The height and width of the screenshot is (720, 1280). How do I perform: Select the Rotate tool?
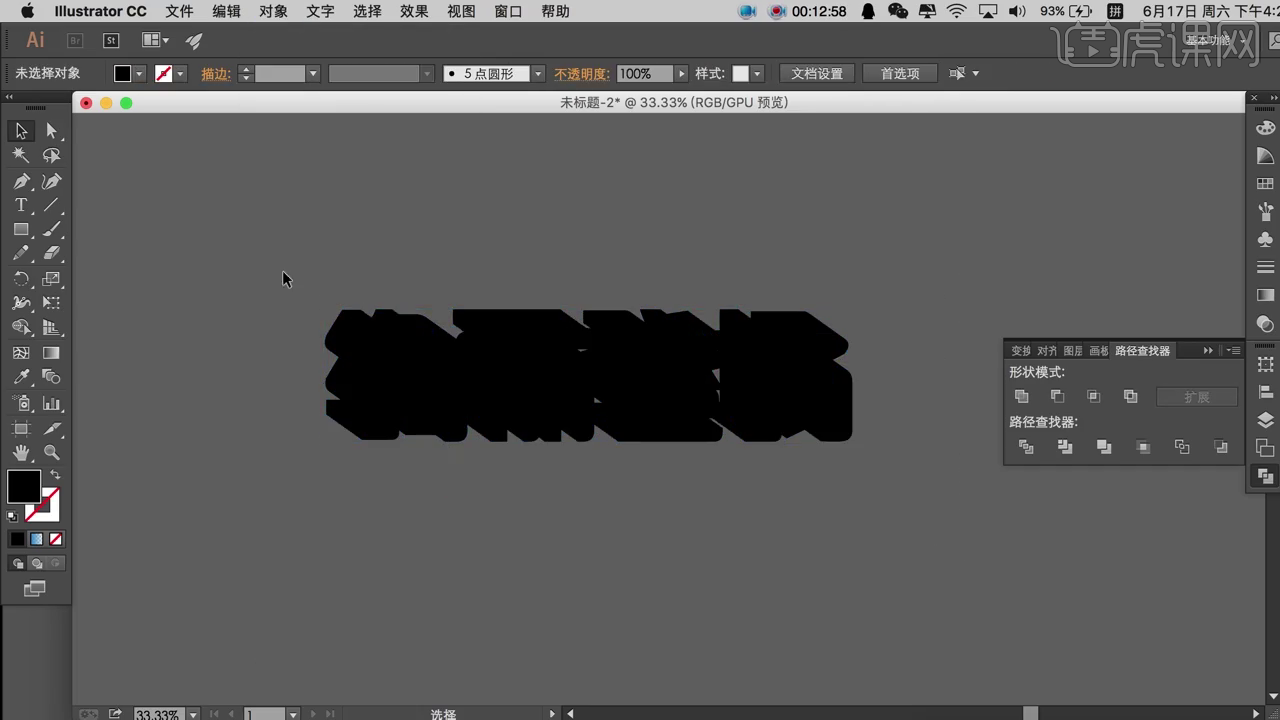tap(21, 279)
